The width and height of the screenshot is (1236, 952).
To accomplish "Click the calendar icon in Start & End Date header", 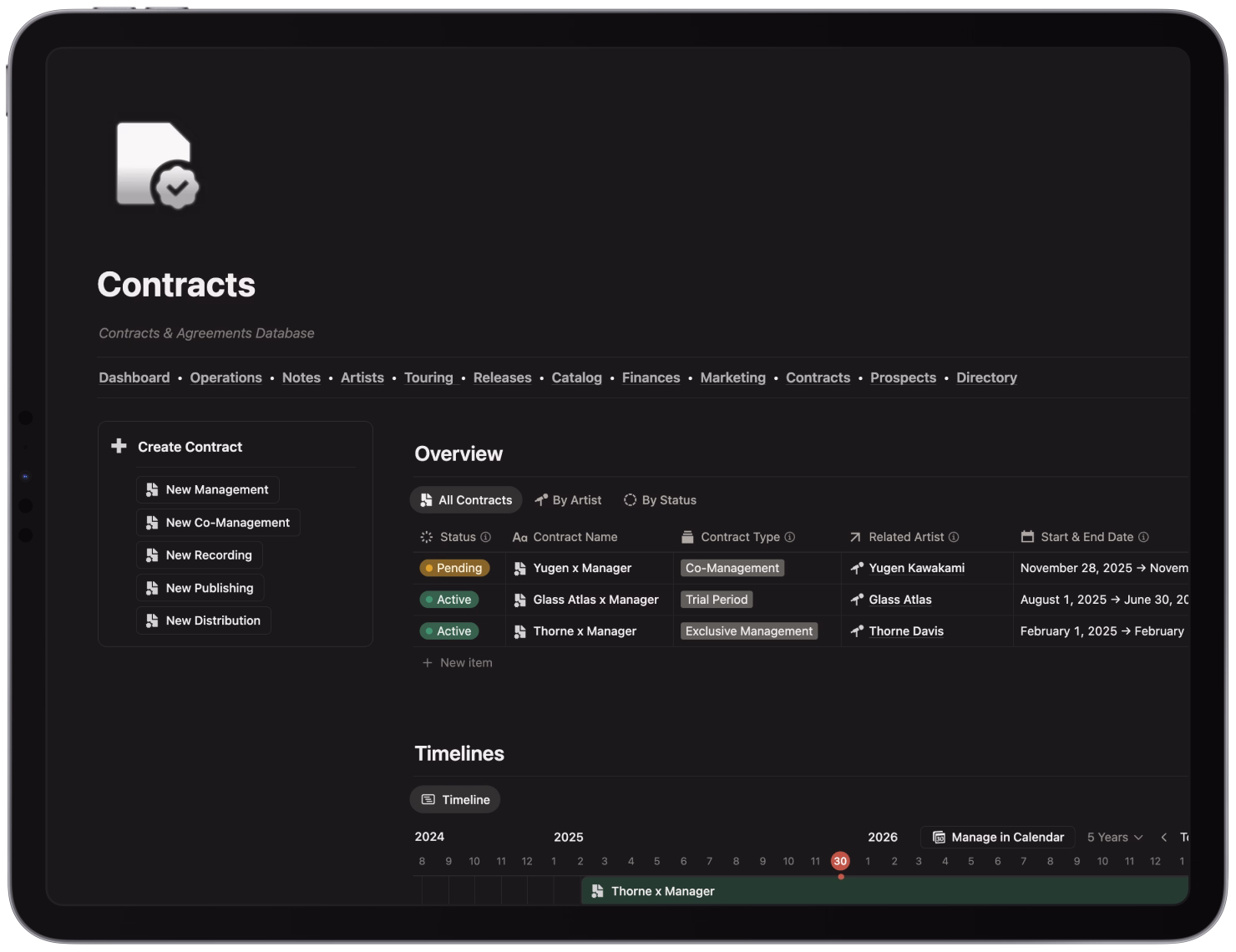I will (x=1027, y=537).
